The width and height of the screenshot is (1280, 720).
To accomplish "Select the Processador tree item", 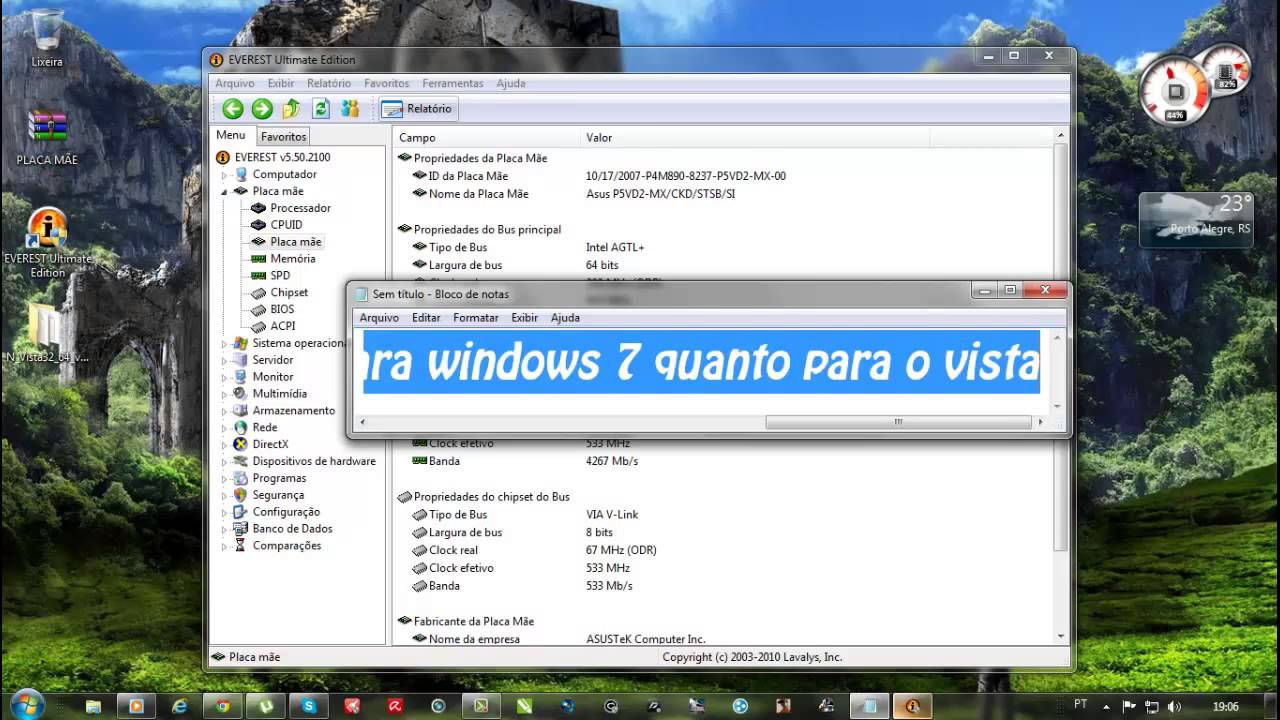I will tap(300, 208).
